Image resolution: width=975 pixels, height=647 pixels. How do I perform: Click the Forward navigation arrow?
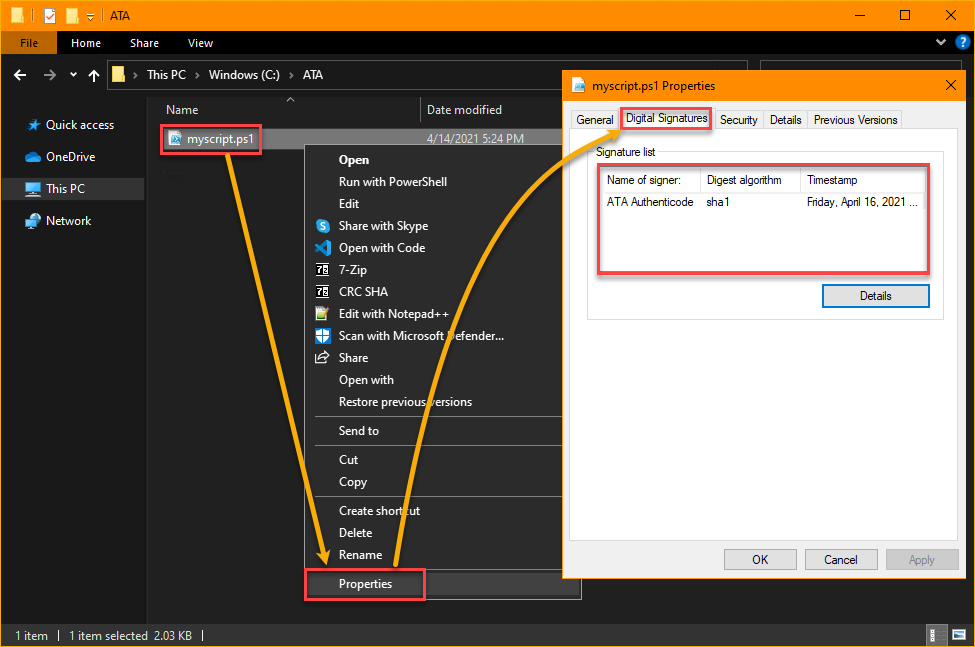point(50,75)
